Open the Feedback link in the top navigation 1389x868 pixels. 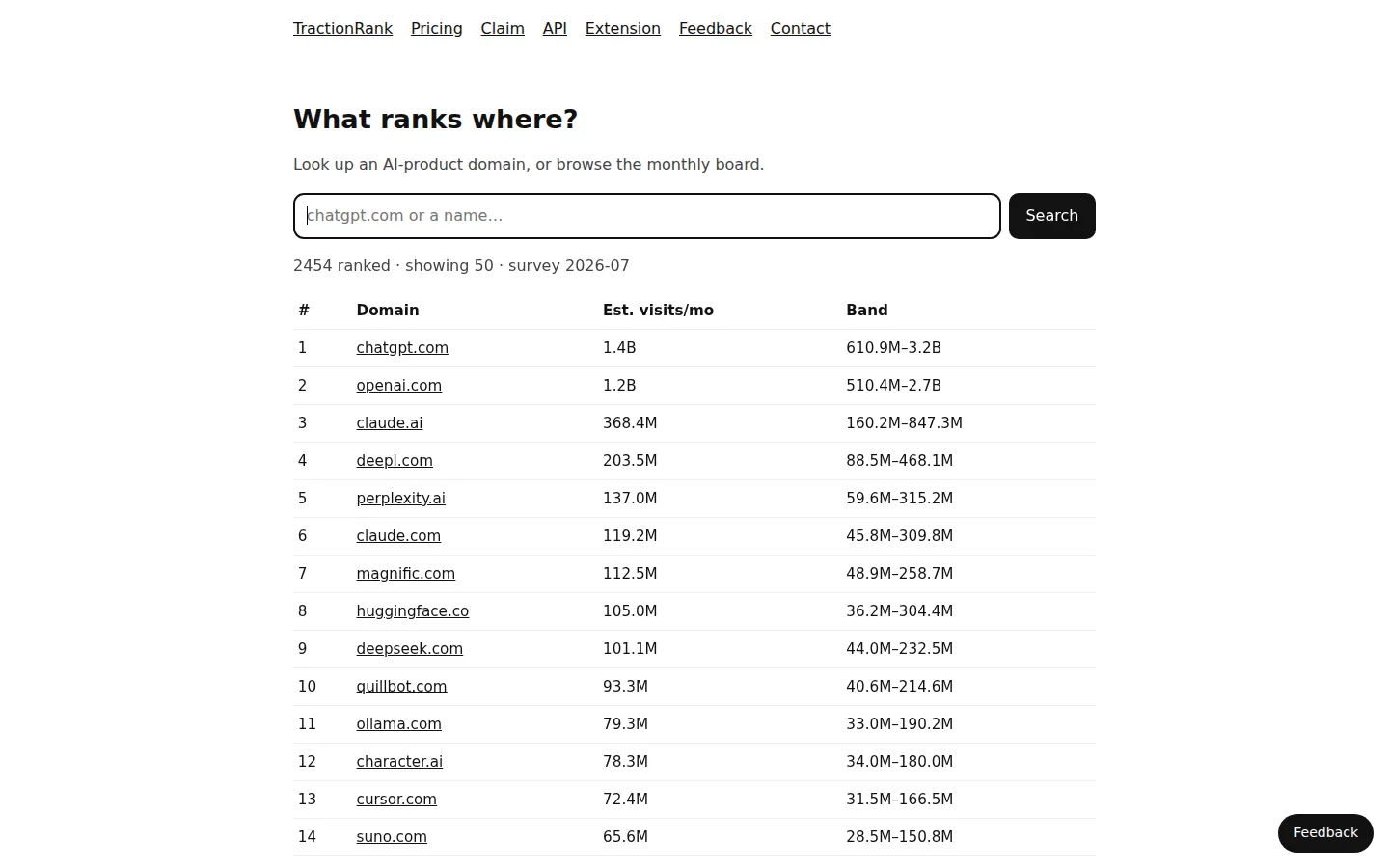pyautogui.click(x=716, y=29)
